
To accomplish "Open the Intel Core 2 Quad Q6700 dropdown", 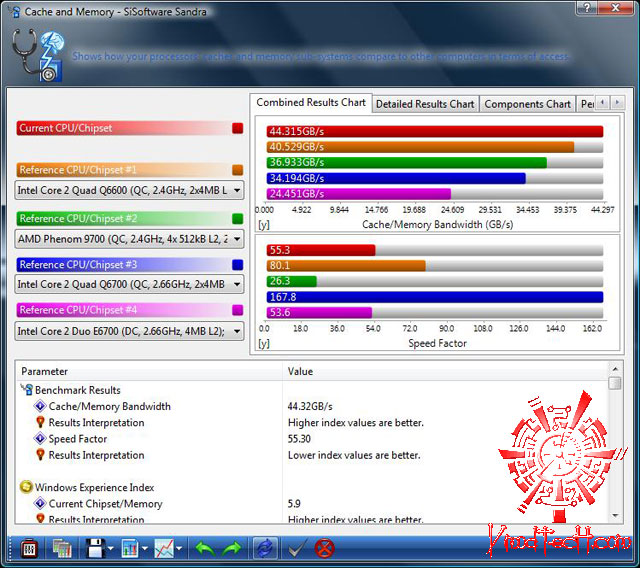I will [129, 284].
